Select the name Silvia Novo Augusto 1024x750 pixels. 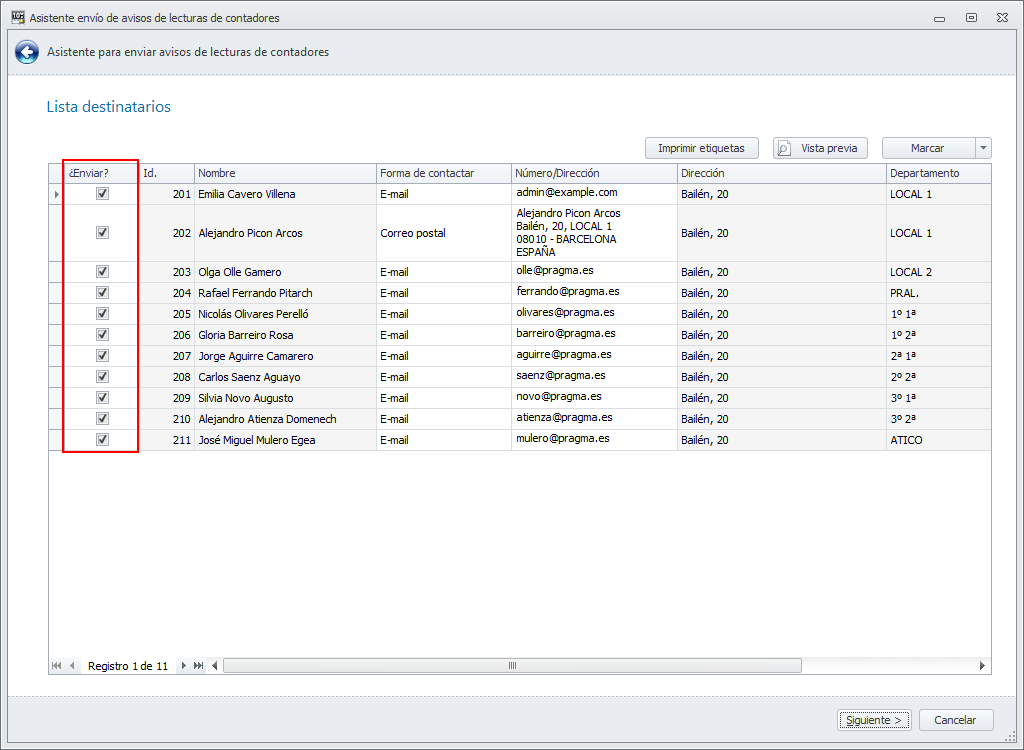click(246, 398)
